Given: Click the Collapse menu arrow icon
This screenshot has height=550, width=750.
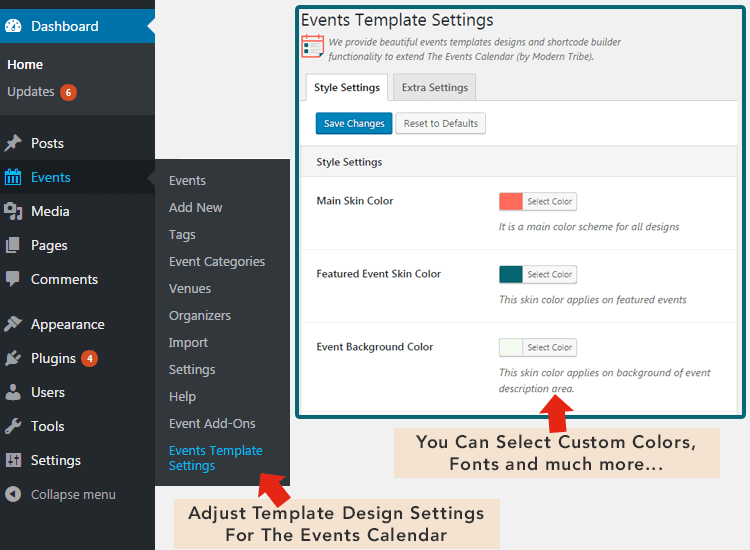Looking at the screenshot, I should pos(13,494).
